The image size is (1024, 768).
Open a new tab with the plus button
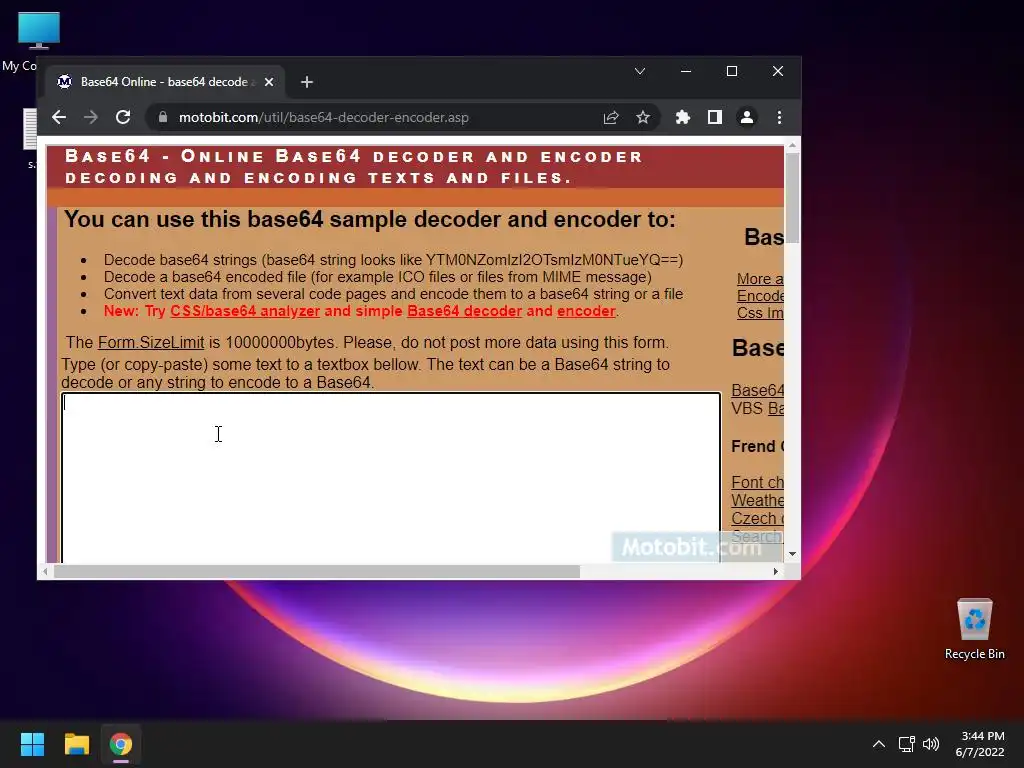(x=307, y=82)
